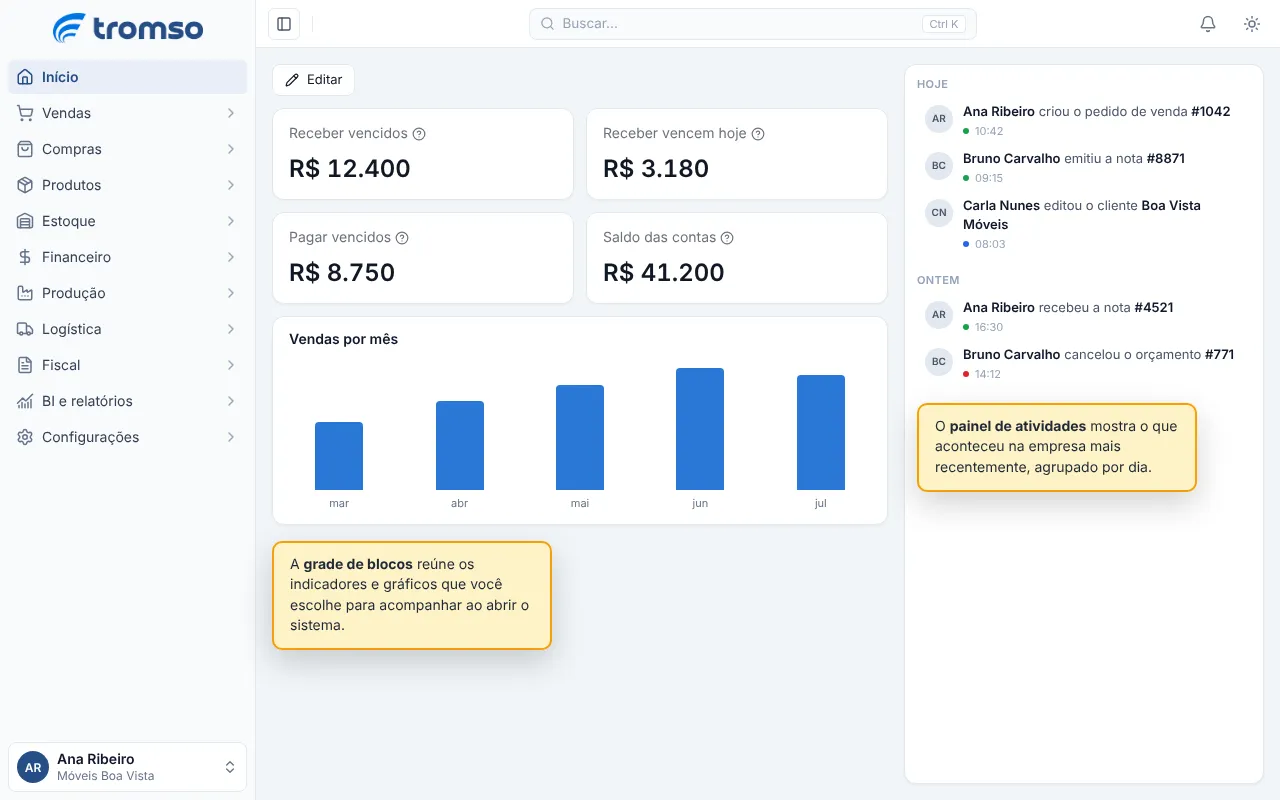Click Bruno Carvalho's avatar on nota #8871 entry

(939, 166)
